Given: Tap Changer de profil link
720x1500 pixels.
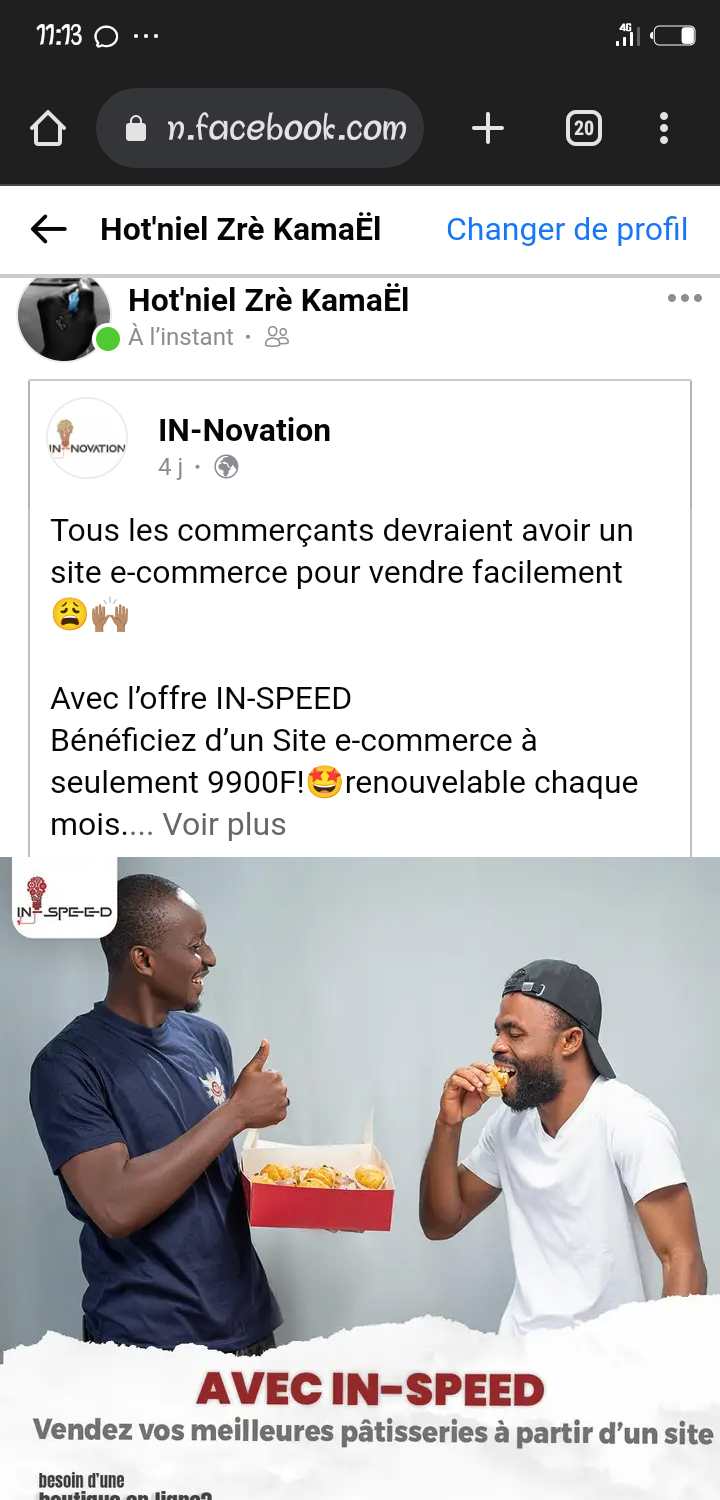Looking at the screenshot, I should [566, 229].
